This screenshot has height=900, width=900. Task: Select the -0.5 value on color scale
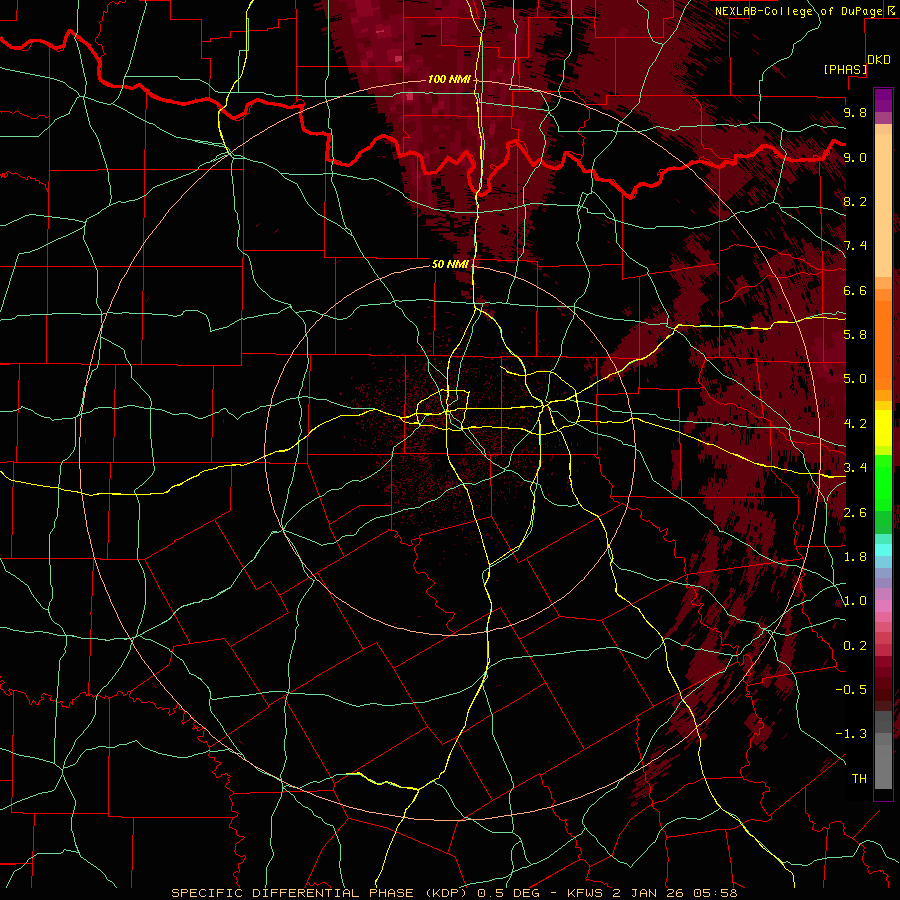click(x=851, y=690)
